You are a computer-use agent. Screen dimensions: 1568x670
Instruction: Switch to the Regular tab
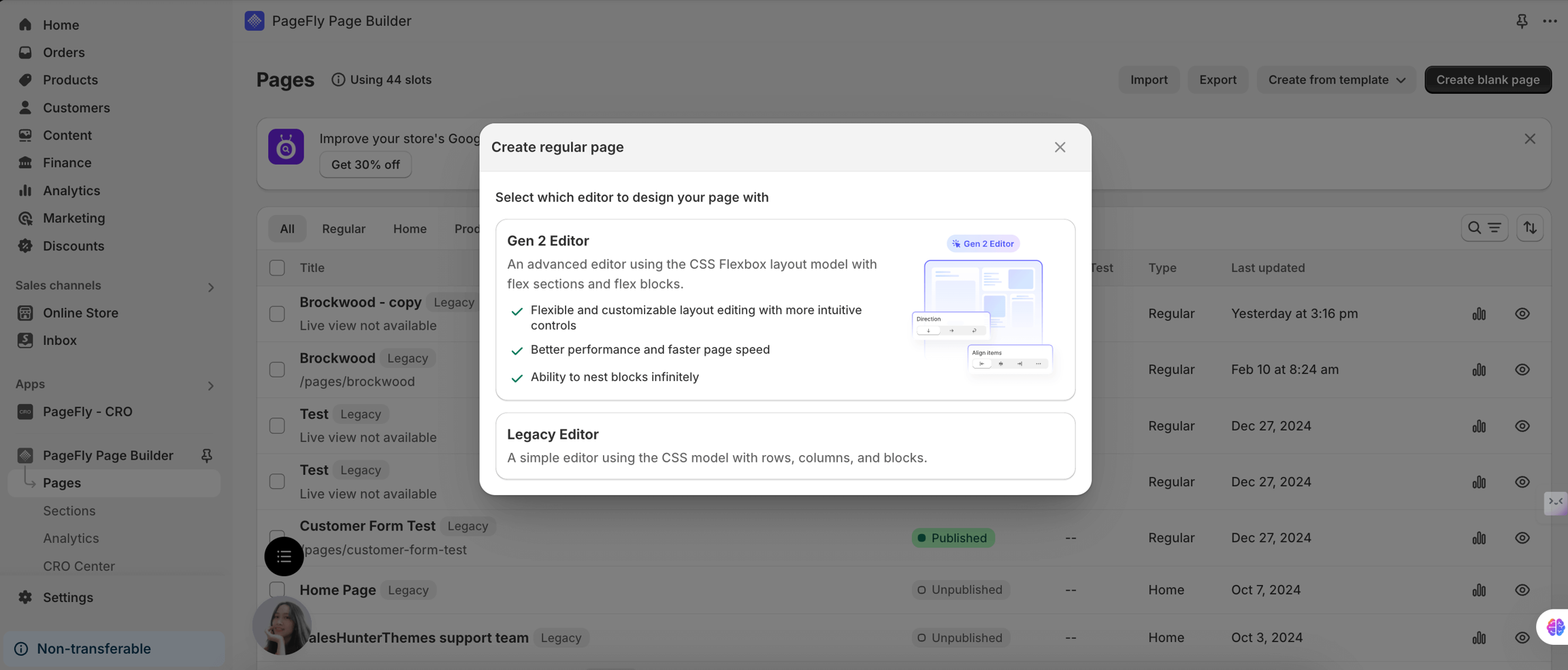coord(344,229)
